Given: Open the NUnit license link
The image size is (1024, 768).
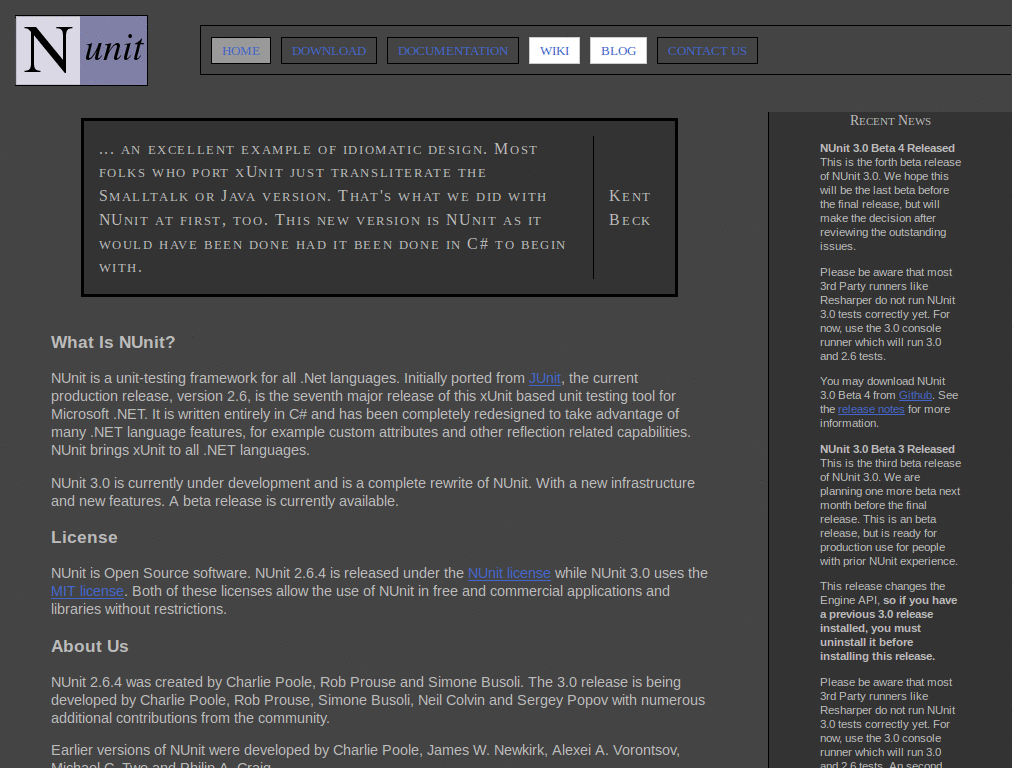Looking at the screenshot, I should pos(509,573).
